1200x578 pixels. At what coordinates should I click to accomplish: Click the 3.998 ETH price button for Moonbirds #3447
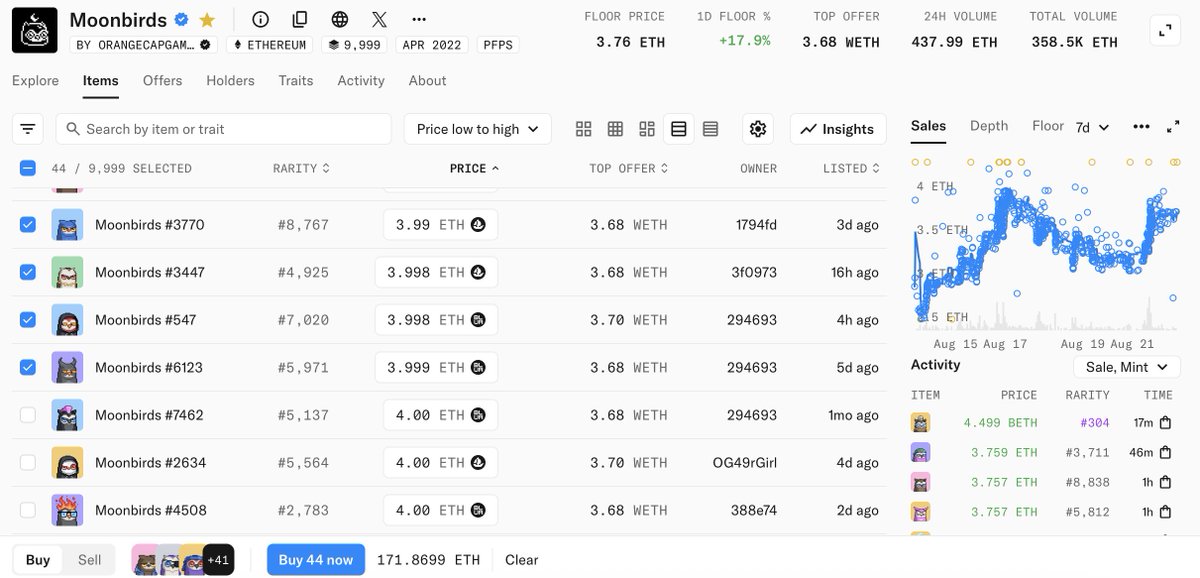pyautogui.click(x=436, y=272)
